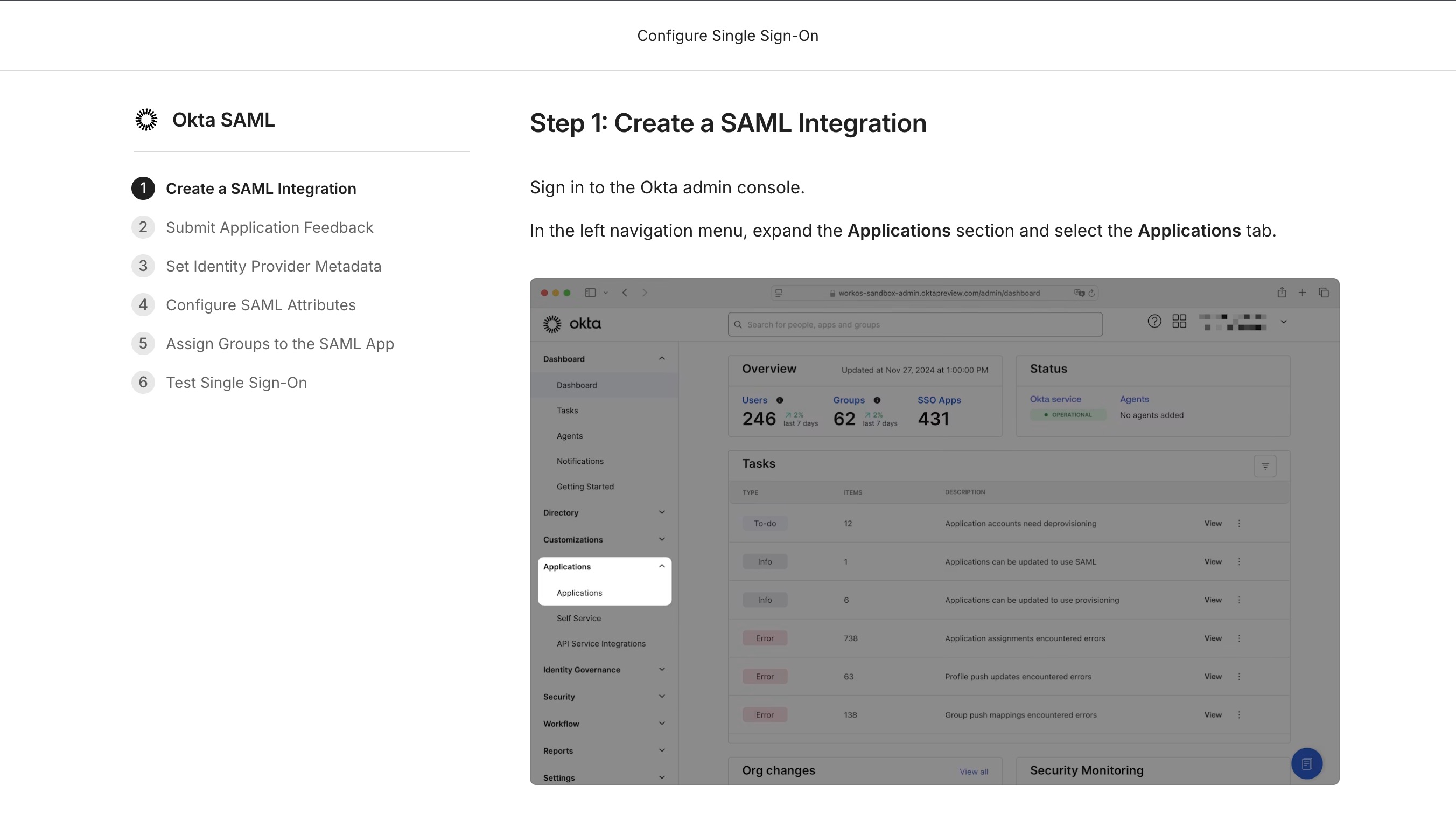The height and width of the screenshot is (820, 1456).
Task: Click the help question mark icon
Action: click(1154, 322)
